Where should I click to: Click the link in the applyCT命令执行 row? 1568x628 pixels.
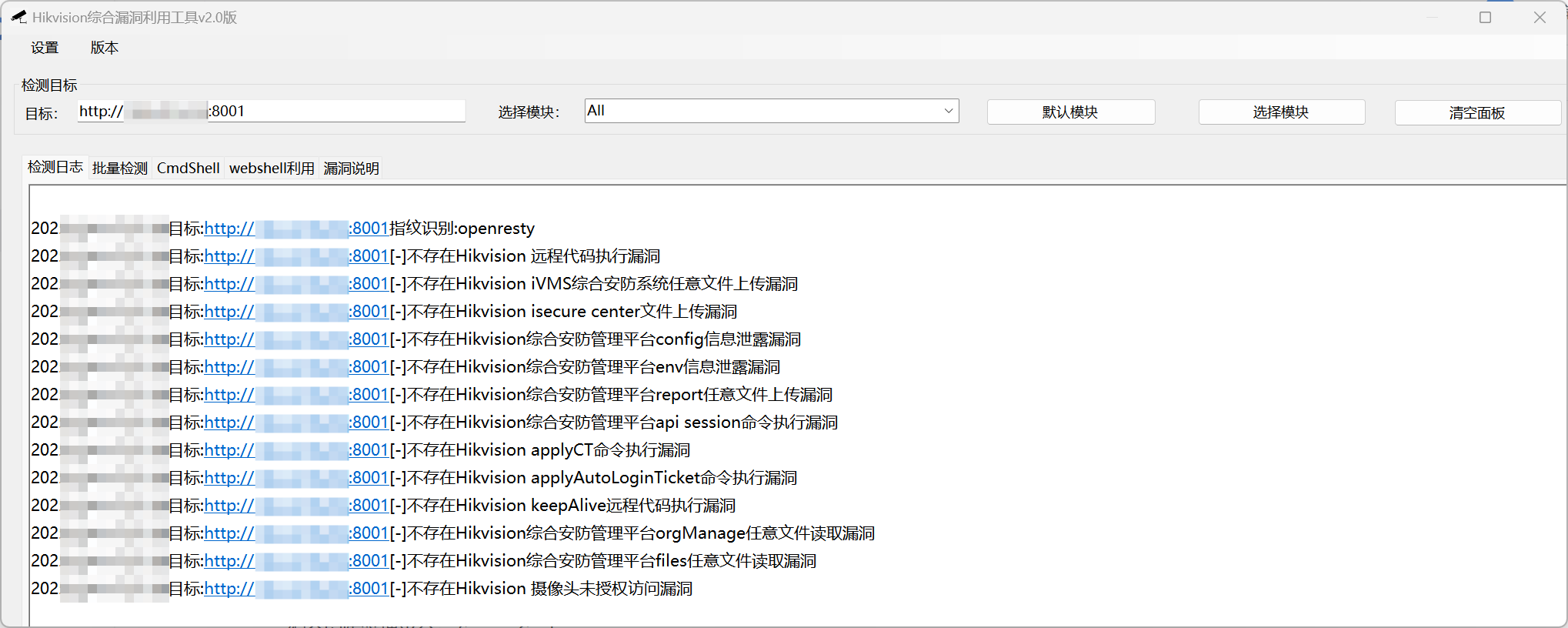pyautogui.click(x=296, y=450)
